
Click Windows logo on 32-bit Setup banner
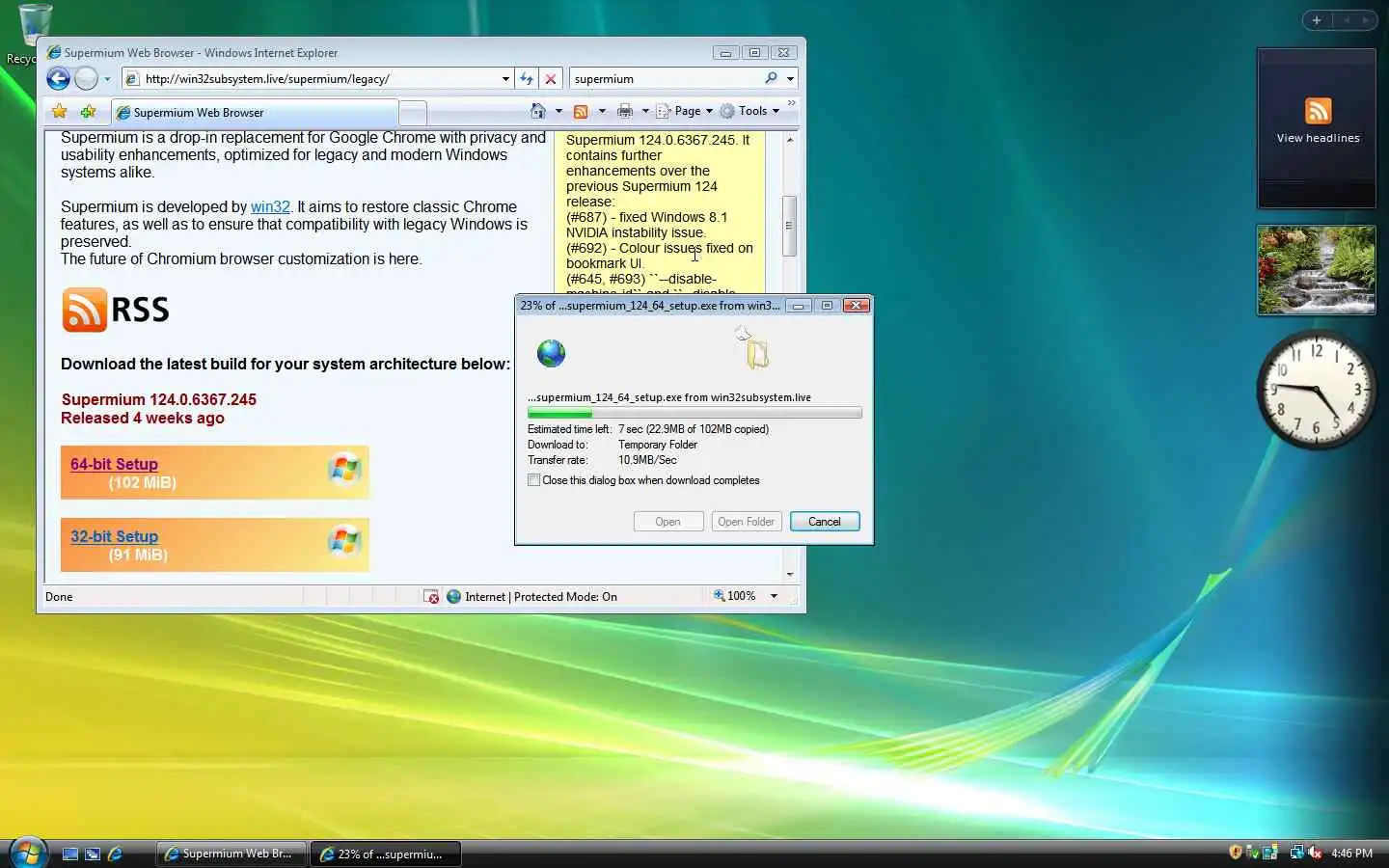(344, 541)
